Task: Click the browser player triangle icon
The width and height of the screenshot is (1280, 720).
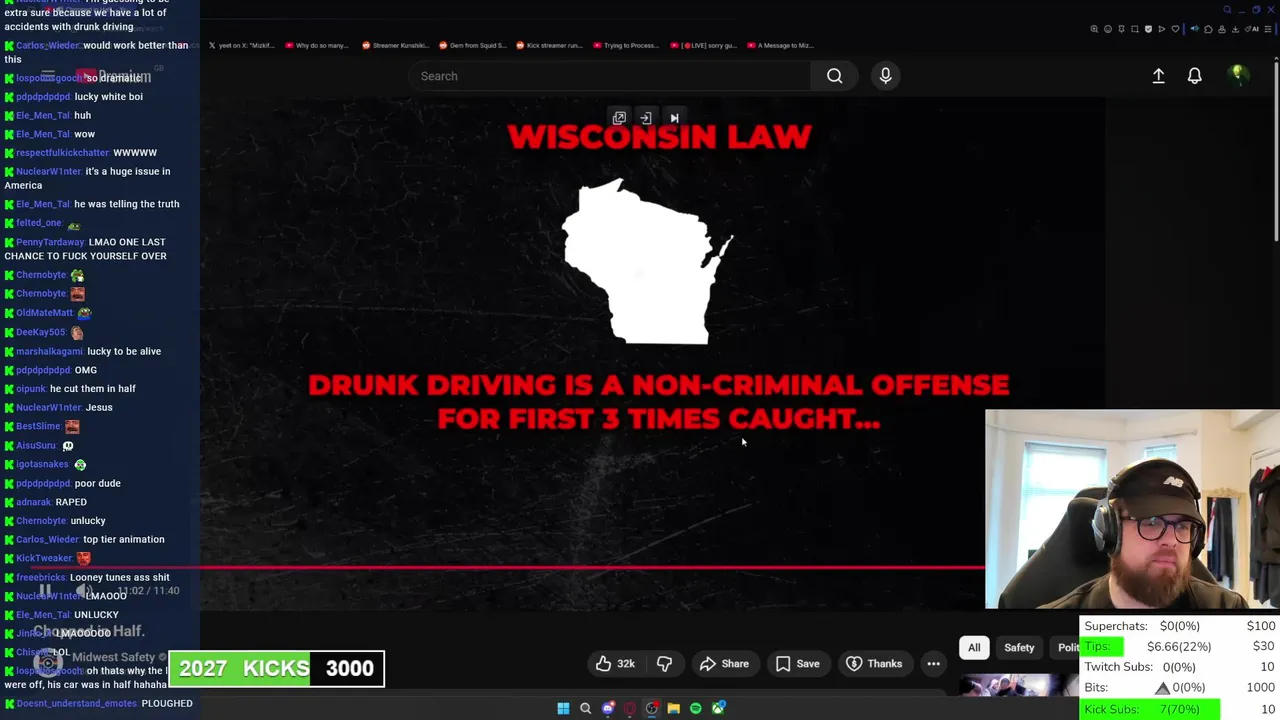Action: [x=1162, y=29]
